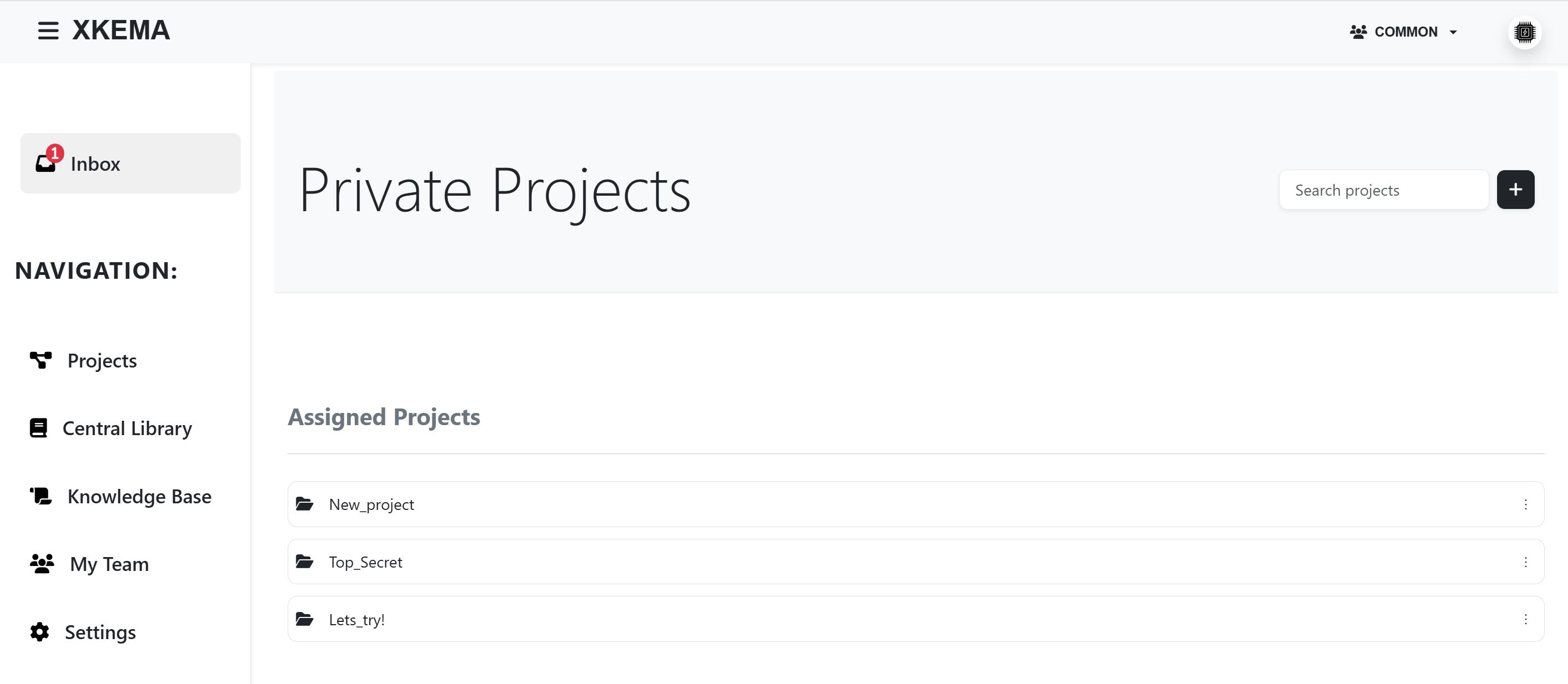The width and height of the screenshot is (1568, 684).
Task: Toggle the hamburger sidebar menu
Action: click(48, 31)
